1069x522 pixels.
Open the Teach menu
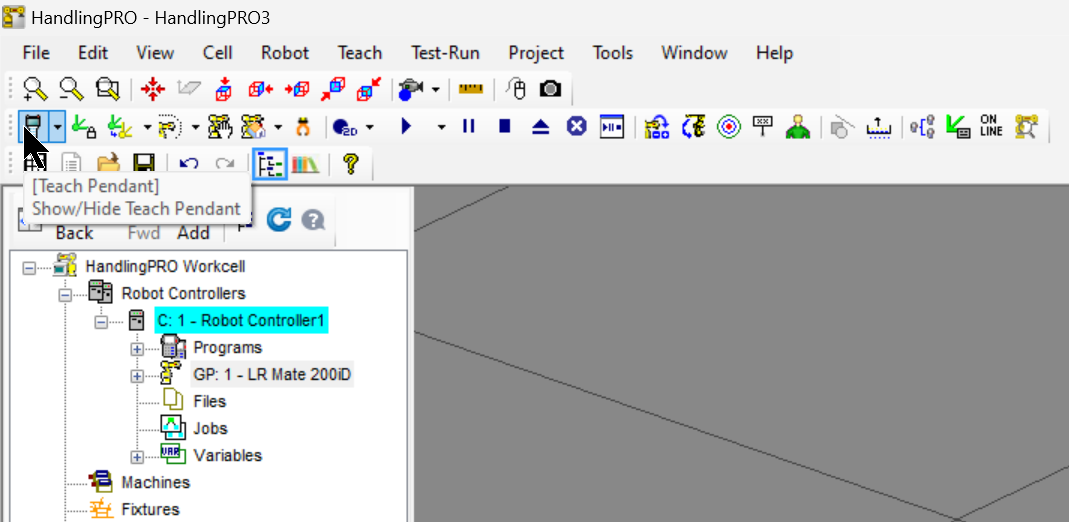pyautogui.click(x=360, y=52)
